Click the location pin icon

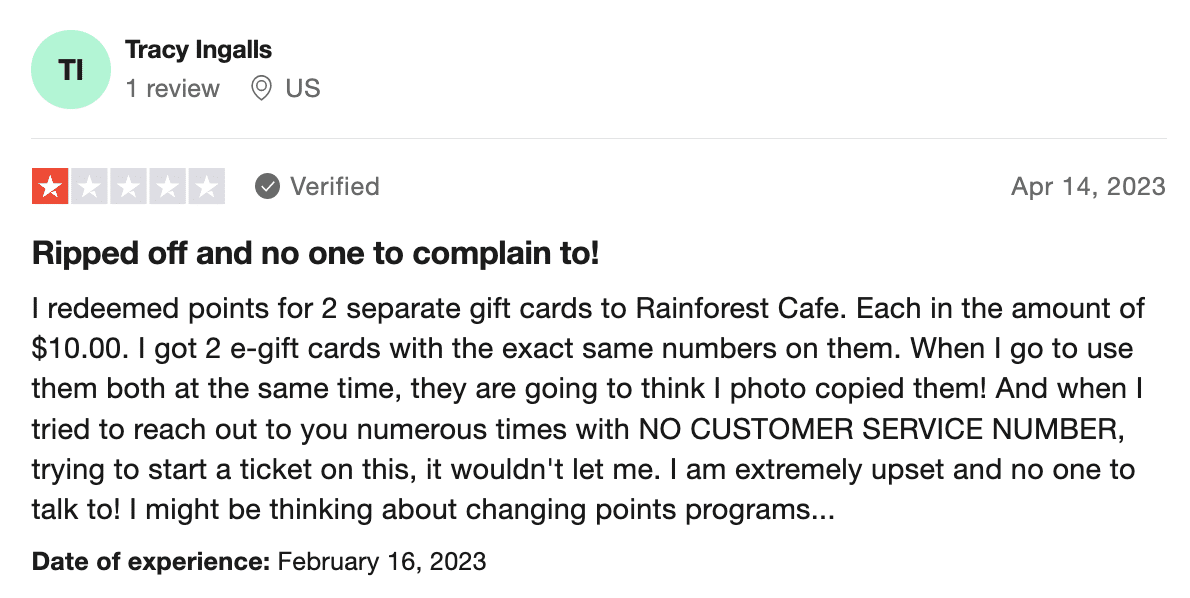click(261, 89)
